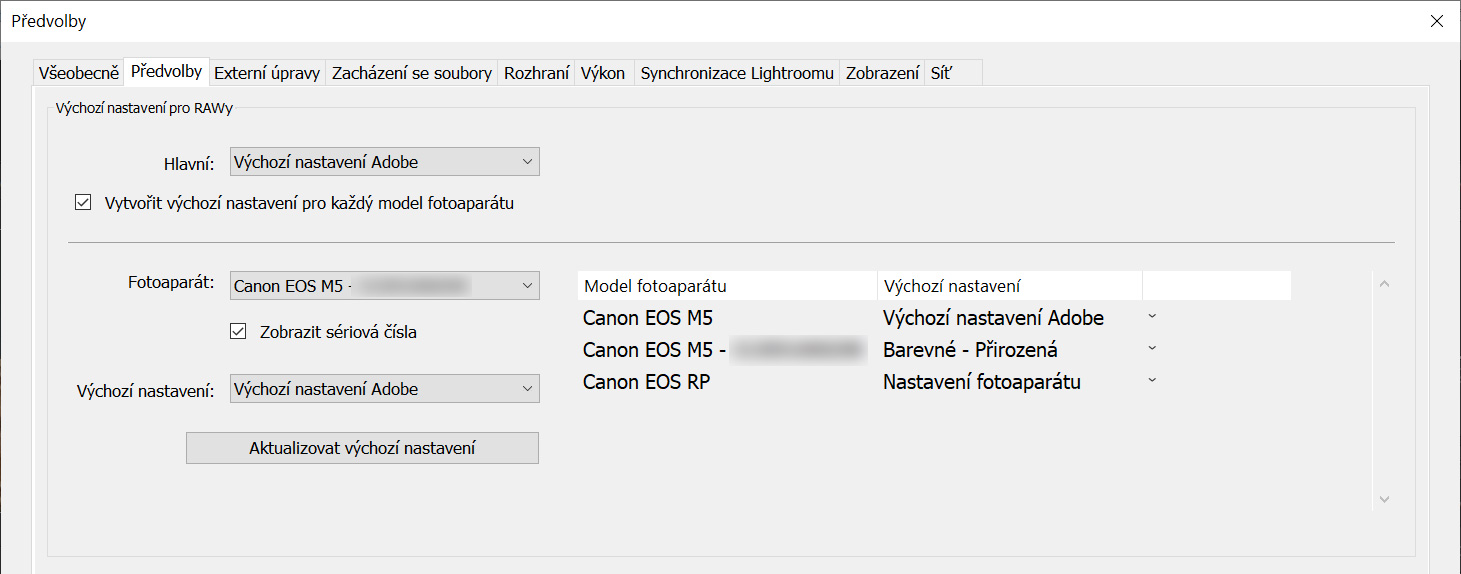Screen dimensions: 1461x574
Task: Click the Nastavení fotoaparátu cell
Action: 982,382
